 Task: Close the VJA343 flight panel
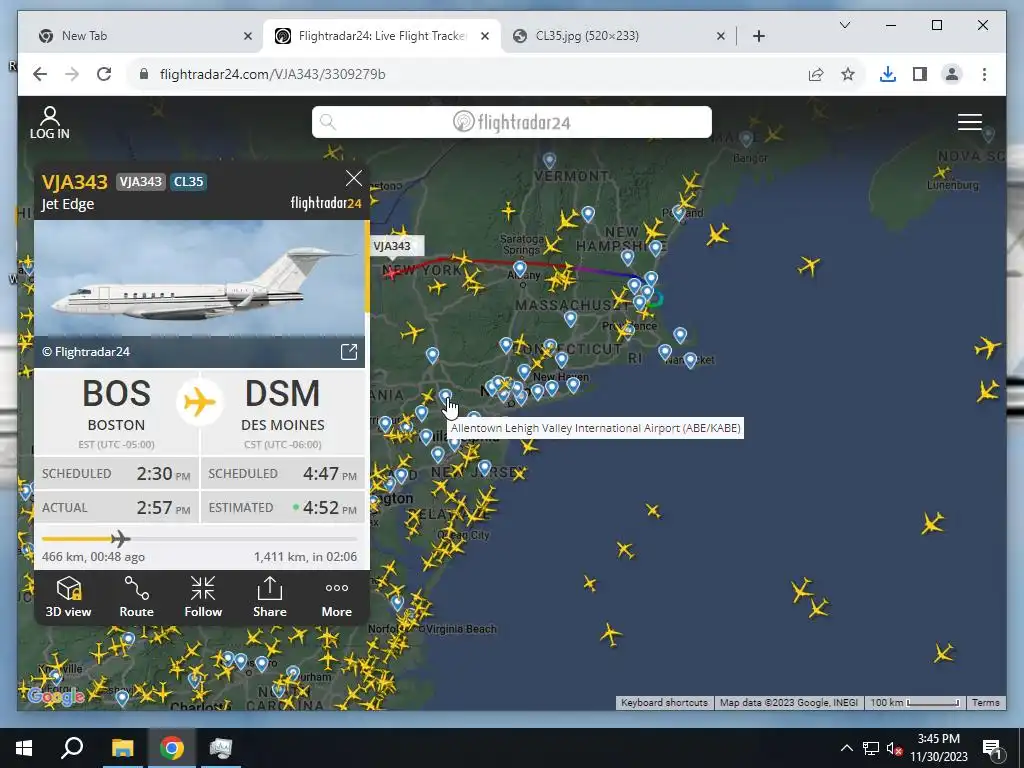[x=353, y=178]
